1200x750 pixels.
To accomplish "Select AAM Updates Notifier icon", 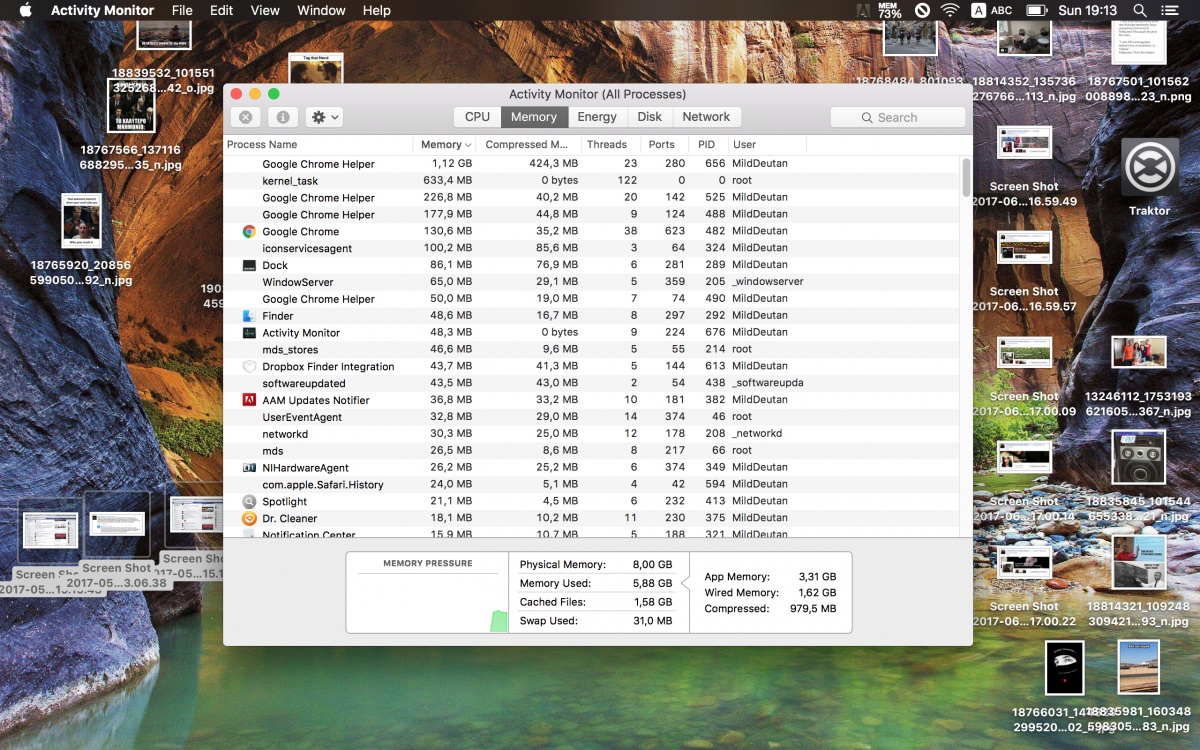I will [x=249, y=400].
